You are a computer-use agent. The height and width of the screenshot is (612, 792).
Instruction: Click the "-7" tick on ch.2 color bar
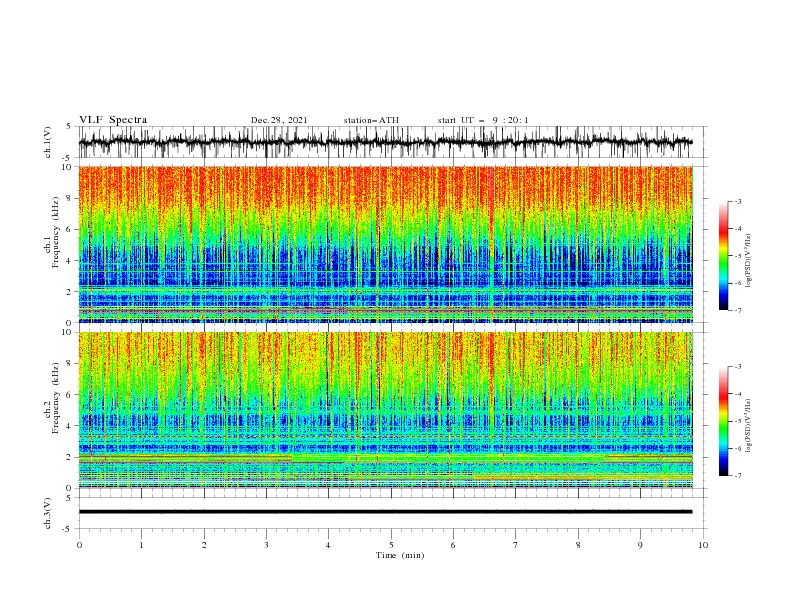pos(738,476)
